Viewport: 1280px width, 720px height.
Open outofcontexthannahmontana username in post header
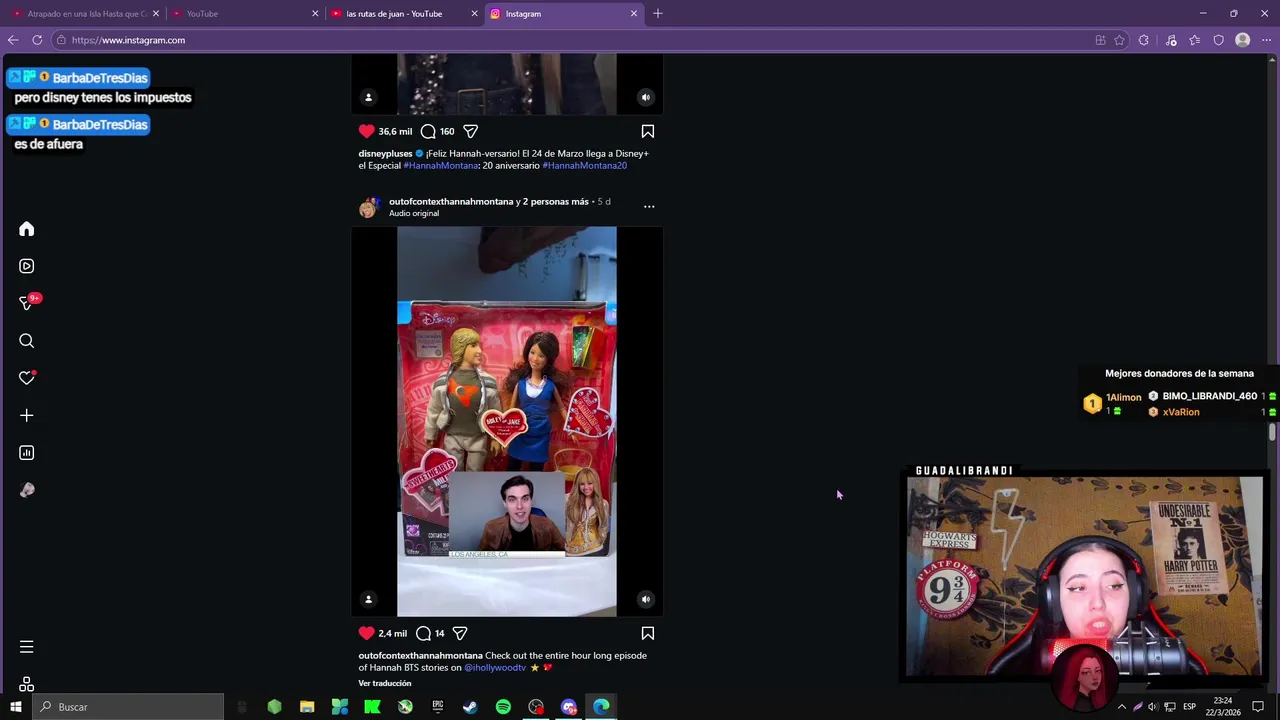tap(451, 201)
